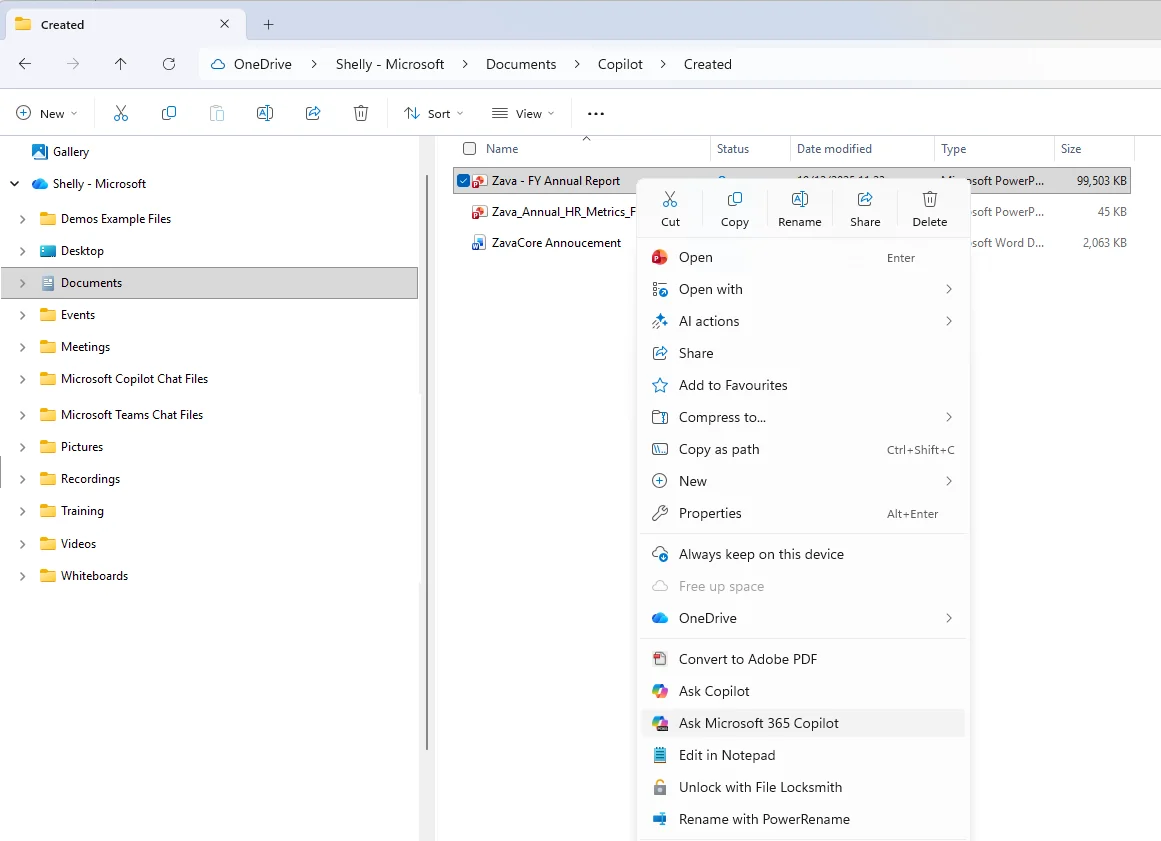Open the Sort dropdown
This screenshot has width=1161, height=841.
(434, 113)
